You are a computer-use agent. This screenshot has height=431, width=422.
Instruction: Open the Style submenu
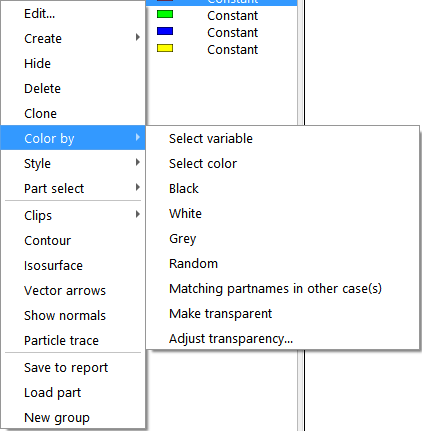tap(73, 163)
